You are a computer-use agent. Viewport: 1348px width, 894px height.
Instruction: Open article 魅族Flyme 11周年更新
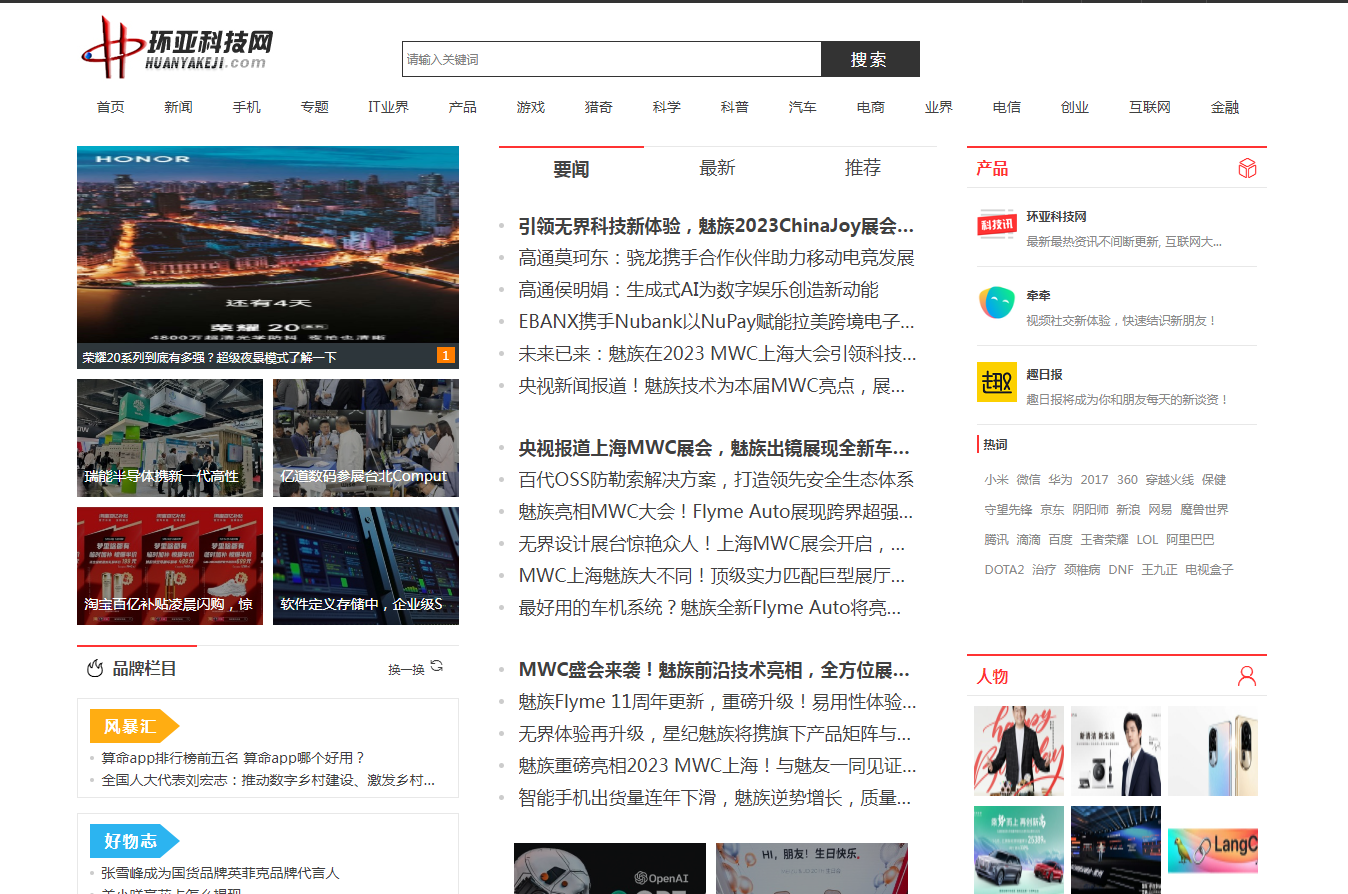[717, 702]
